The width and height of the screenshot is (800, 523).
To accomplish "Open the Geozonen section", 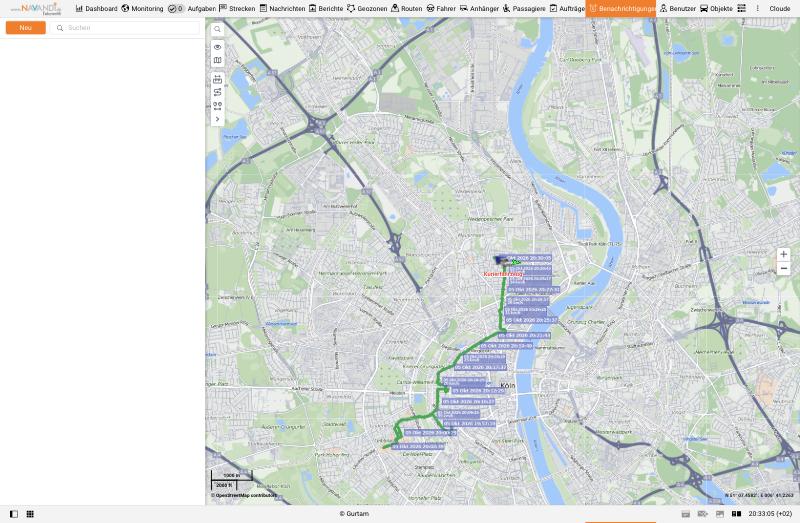I will tap(367, 9).
